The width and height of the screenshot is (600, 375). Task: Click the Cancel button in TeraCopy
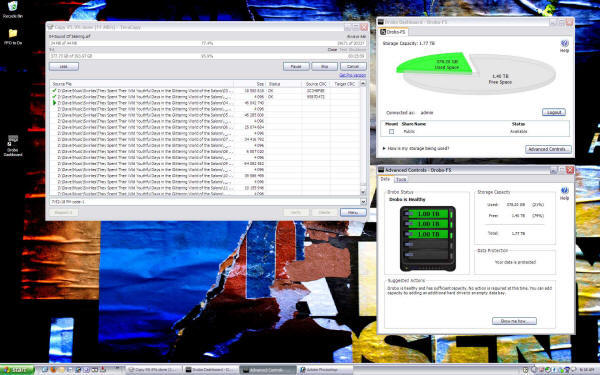[353, 66]
